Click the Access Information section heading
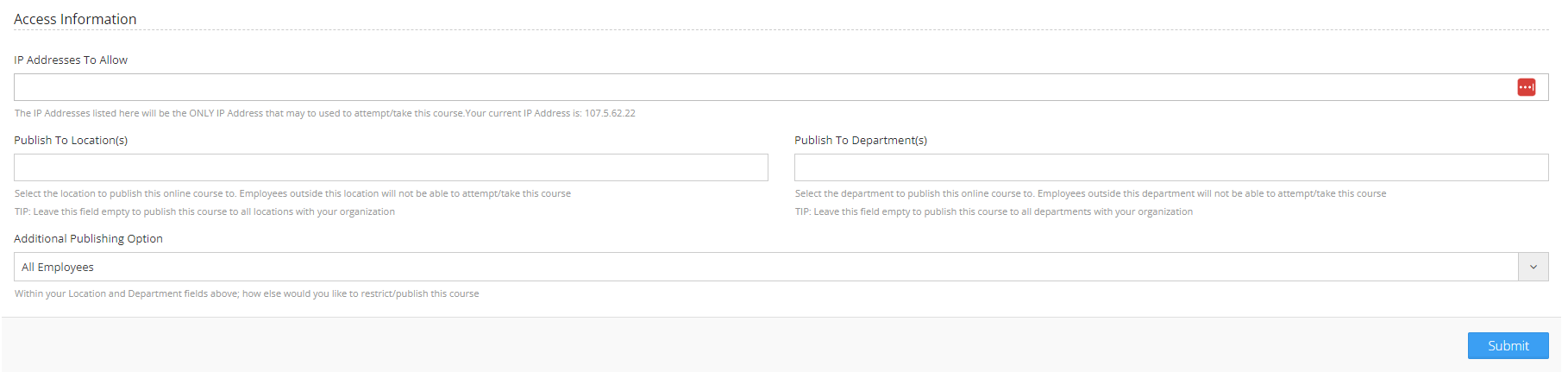Screen dimensions: 1568x372 (75, 19)
